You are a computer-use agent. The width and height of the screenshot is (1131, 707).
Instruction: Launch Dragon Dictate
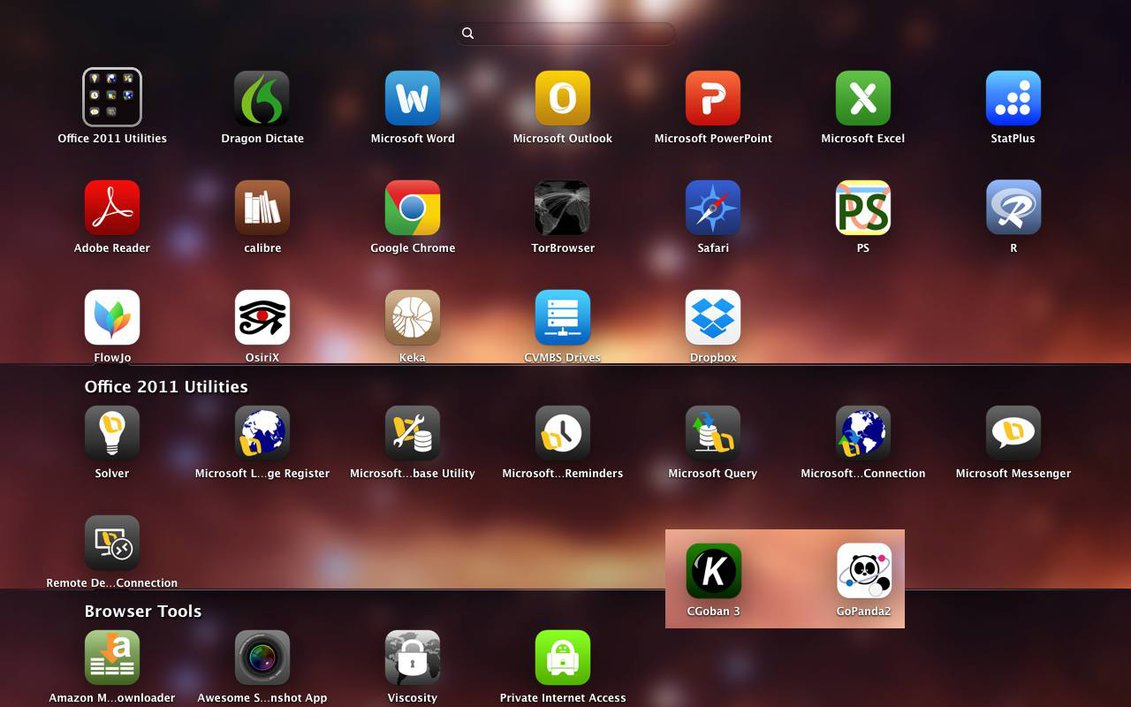(262, 98)
